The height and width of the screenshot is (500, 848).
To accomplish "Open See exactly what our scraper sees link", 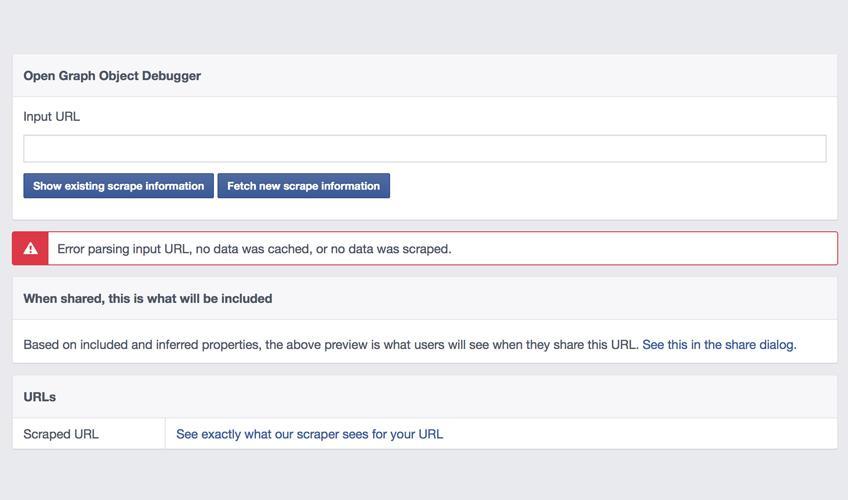I will pos(309,434).
